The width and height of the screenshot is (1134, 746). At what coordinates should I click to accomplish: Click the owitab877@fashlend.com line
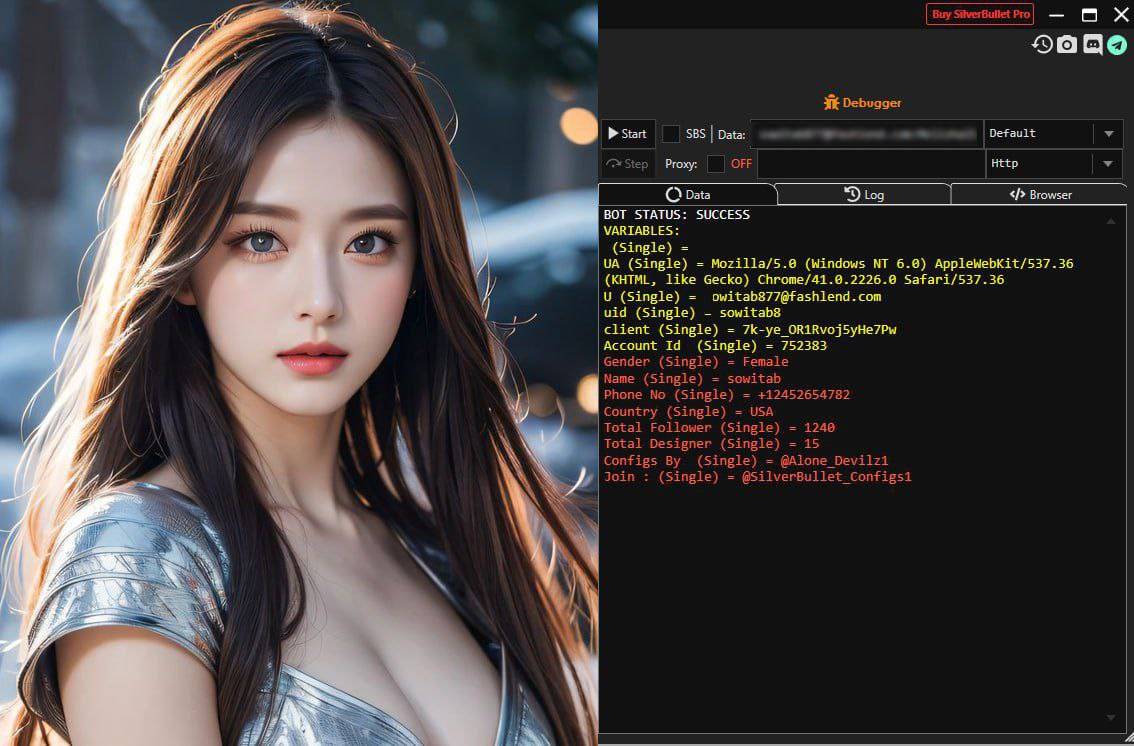point(742,296)
